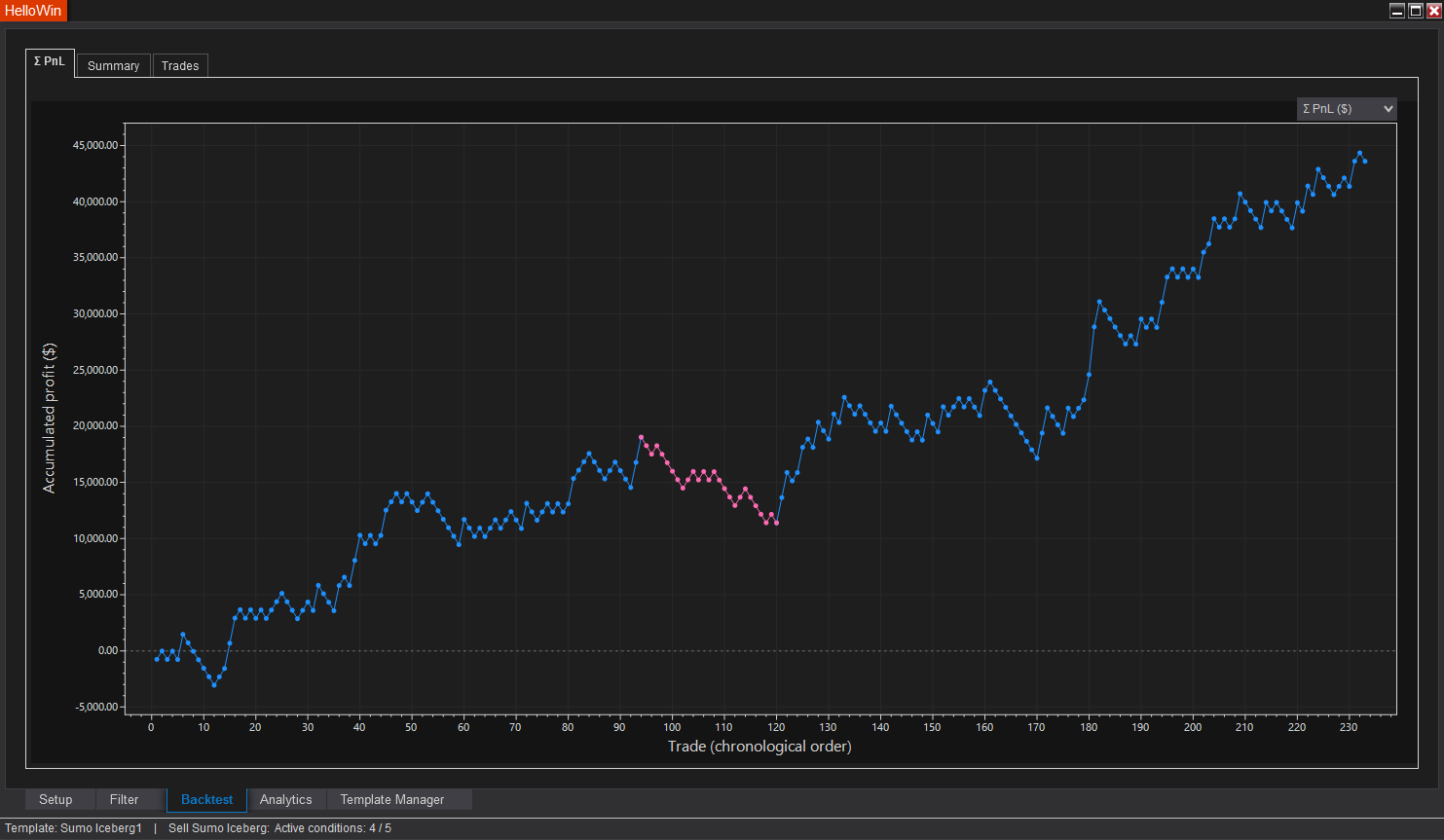The height and width of the screenshot is (840, 1444).
Task: Click the first pink drawdown point near trade 94
Action: tap(641, 437)
